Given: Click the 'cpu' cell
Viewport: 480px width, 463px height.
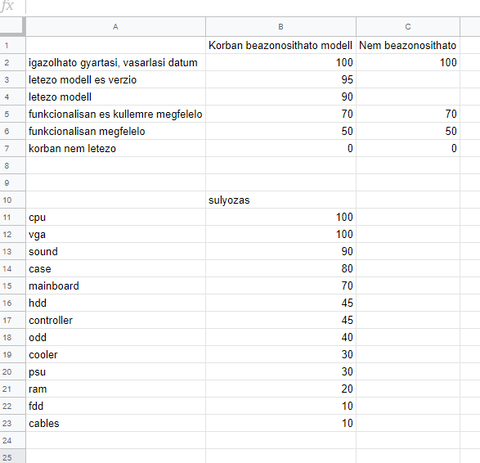Looking at the screenshot, I should (115, 217).
